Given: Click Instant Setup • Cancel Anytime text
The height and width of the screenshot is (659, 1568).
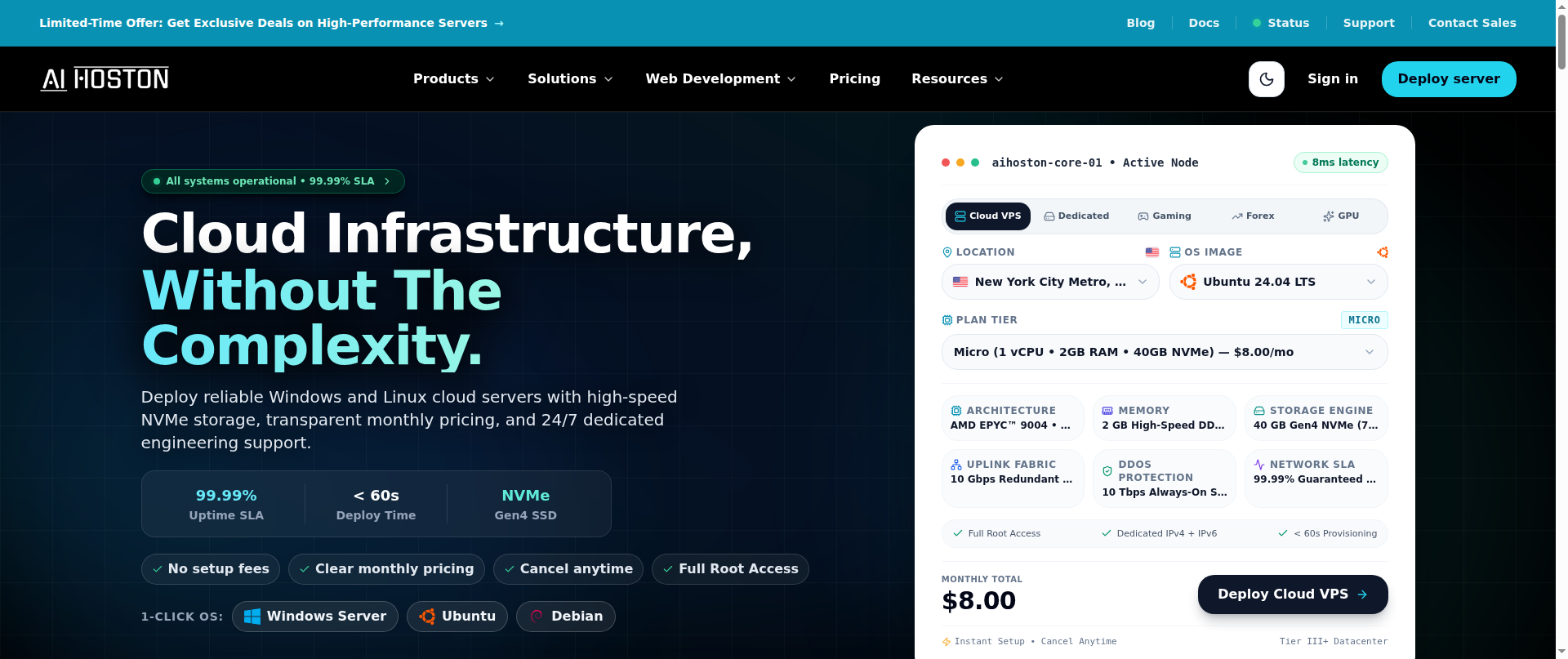Looking at the screenshot, I should point(1036,641).
